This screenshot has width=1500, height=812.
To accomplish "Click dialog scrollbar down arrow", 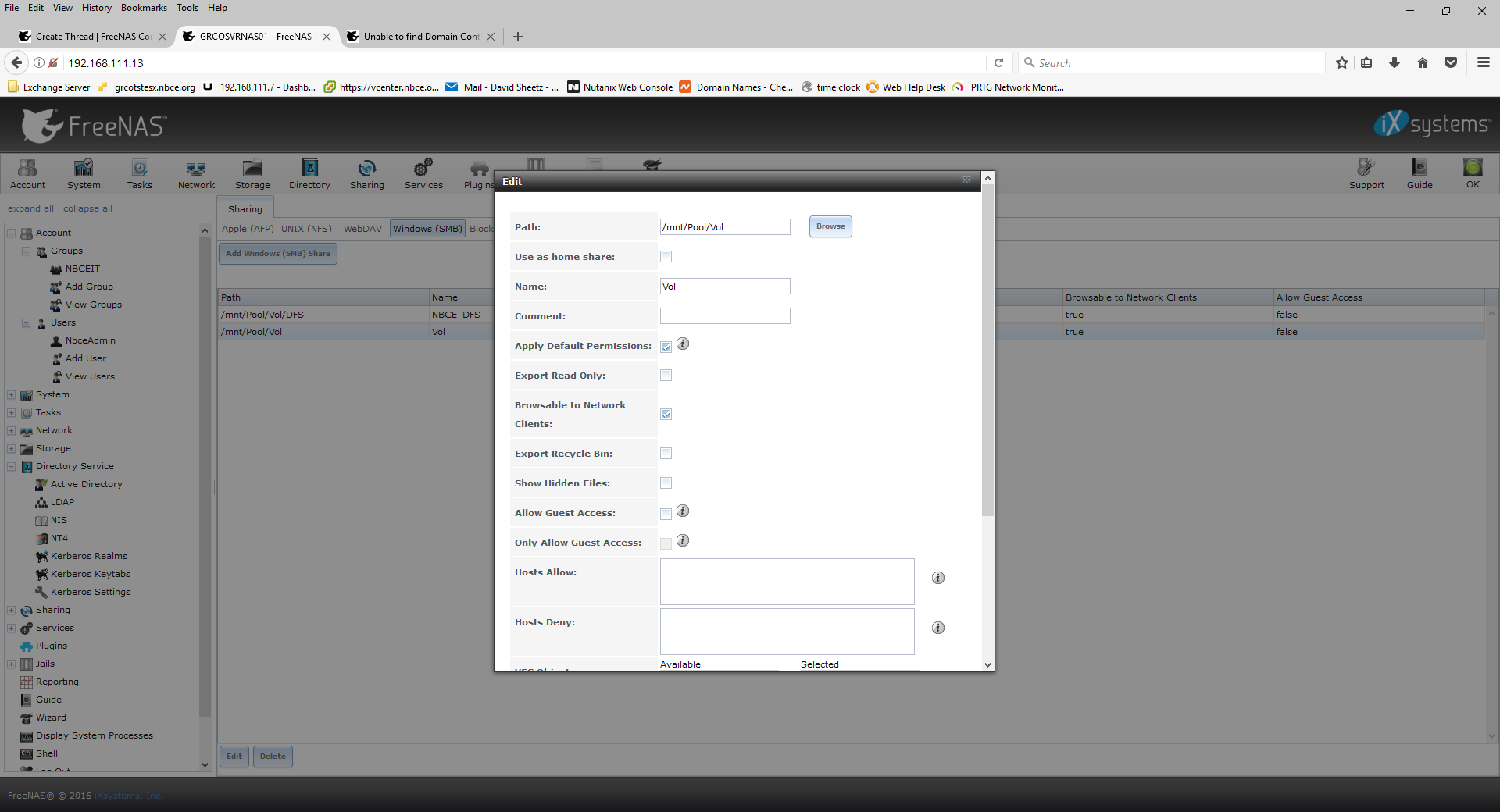I will click(987, 665).
